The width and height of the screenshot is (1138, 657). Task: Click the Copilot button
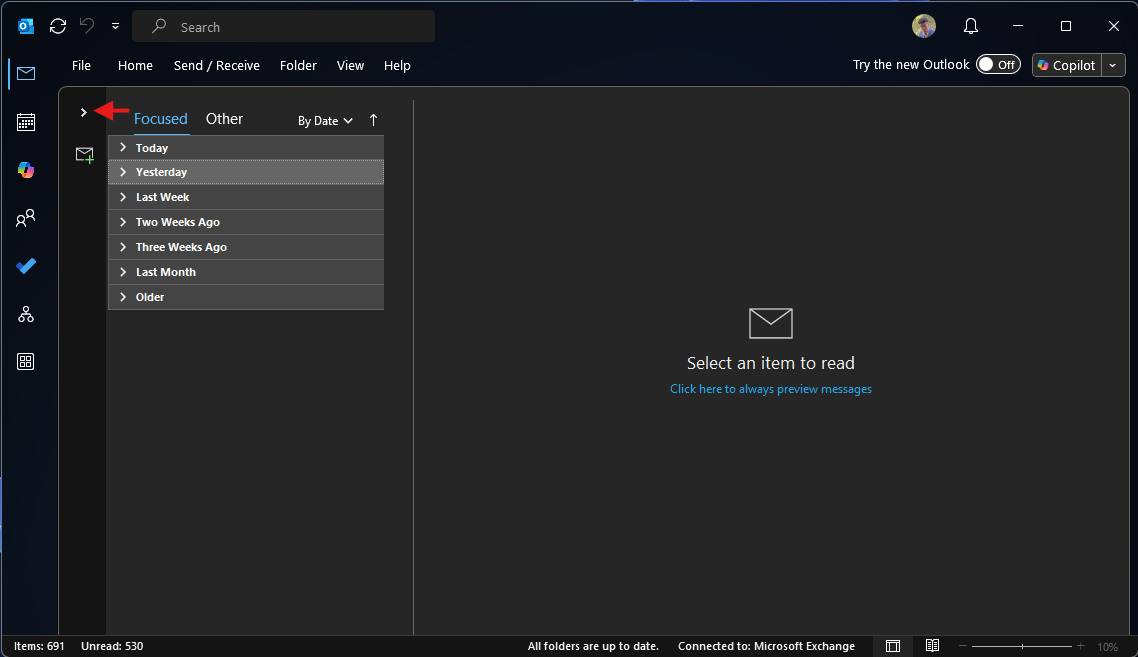click(x=1066, y=65)
